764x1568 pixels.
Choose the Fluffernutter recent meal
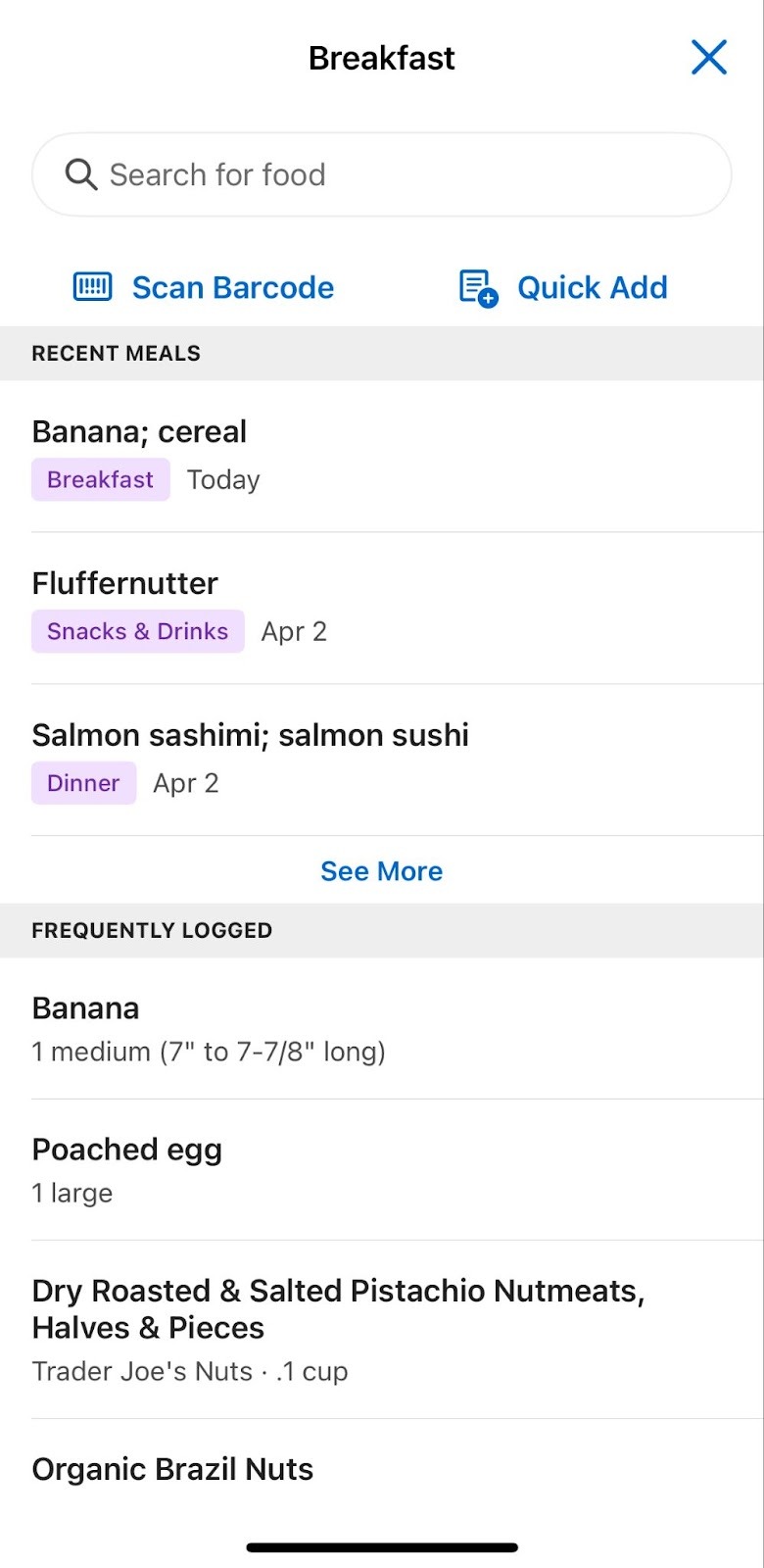pyautogui.click(x=124, y=584)
